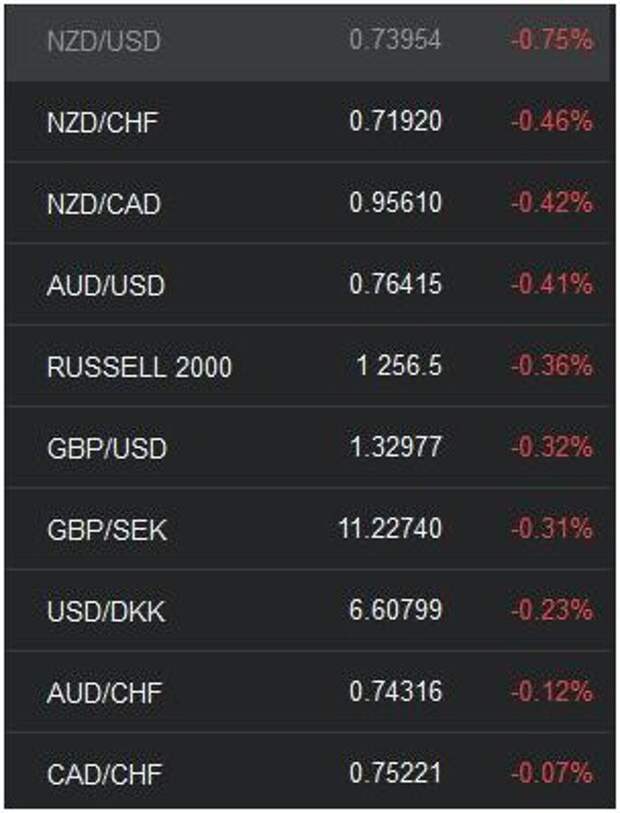Click the 0.73954 price for NZD/USD
This screenshot has height=813, width=620.
pos(395,39)
